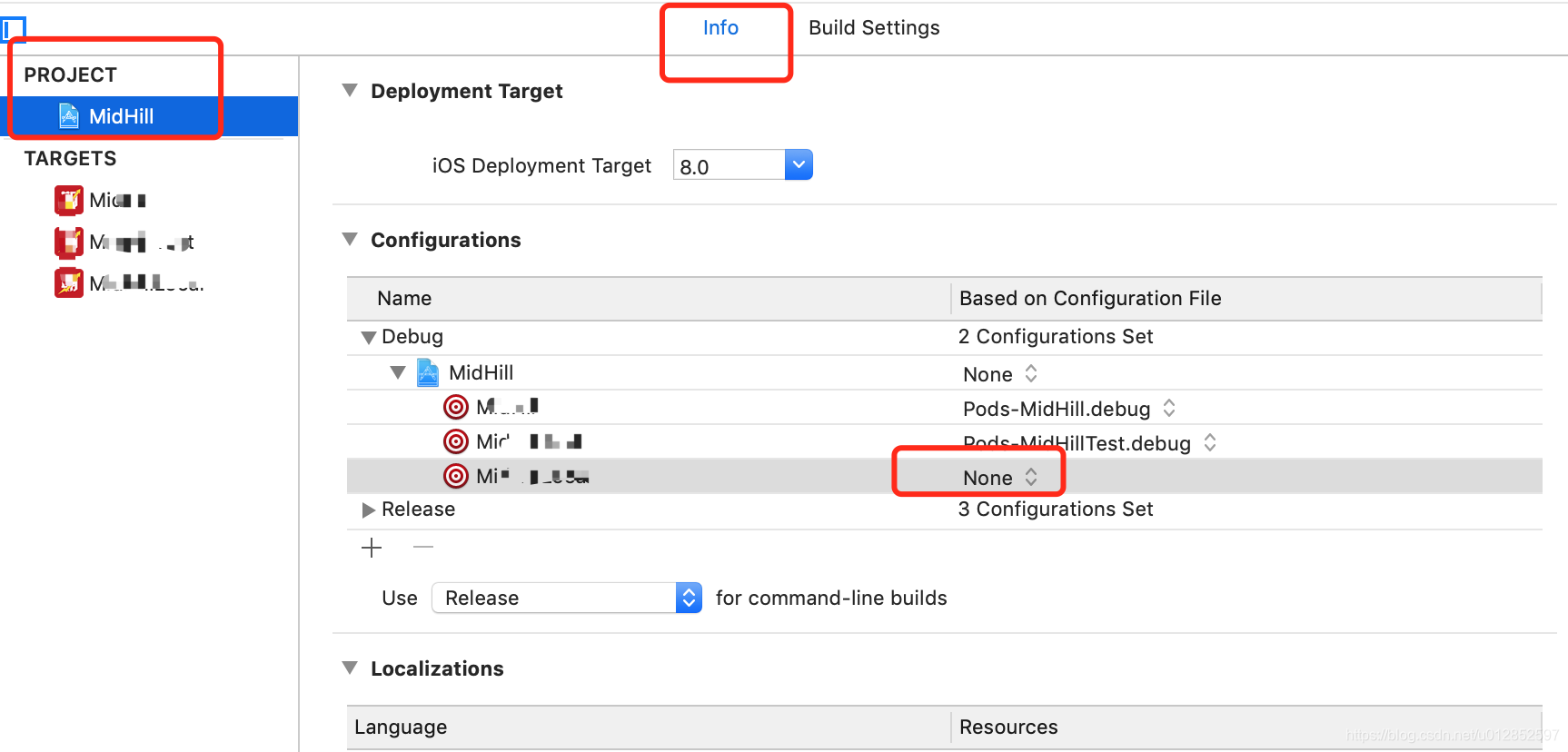
Task: Open the Use Release command-line builds dropdown
Action: pyautogui.click(x=567, y=598)
